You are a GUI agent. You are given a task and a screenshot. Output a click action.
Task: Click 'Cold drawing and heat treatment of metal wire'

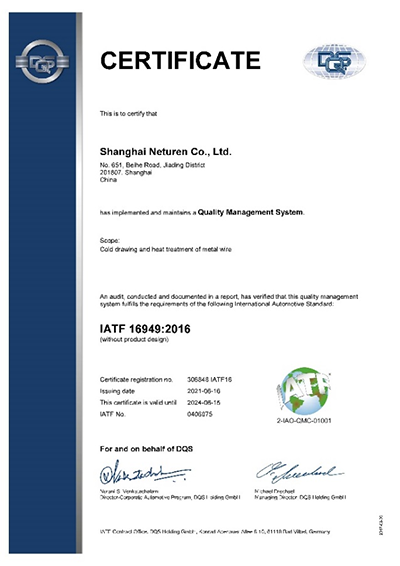coord(166,249)
